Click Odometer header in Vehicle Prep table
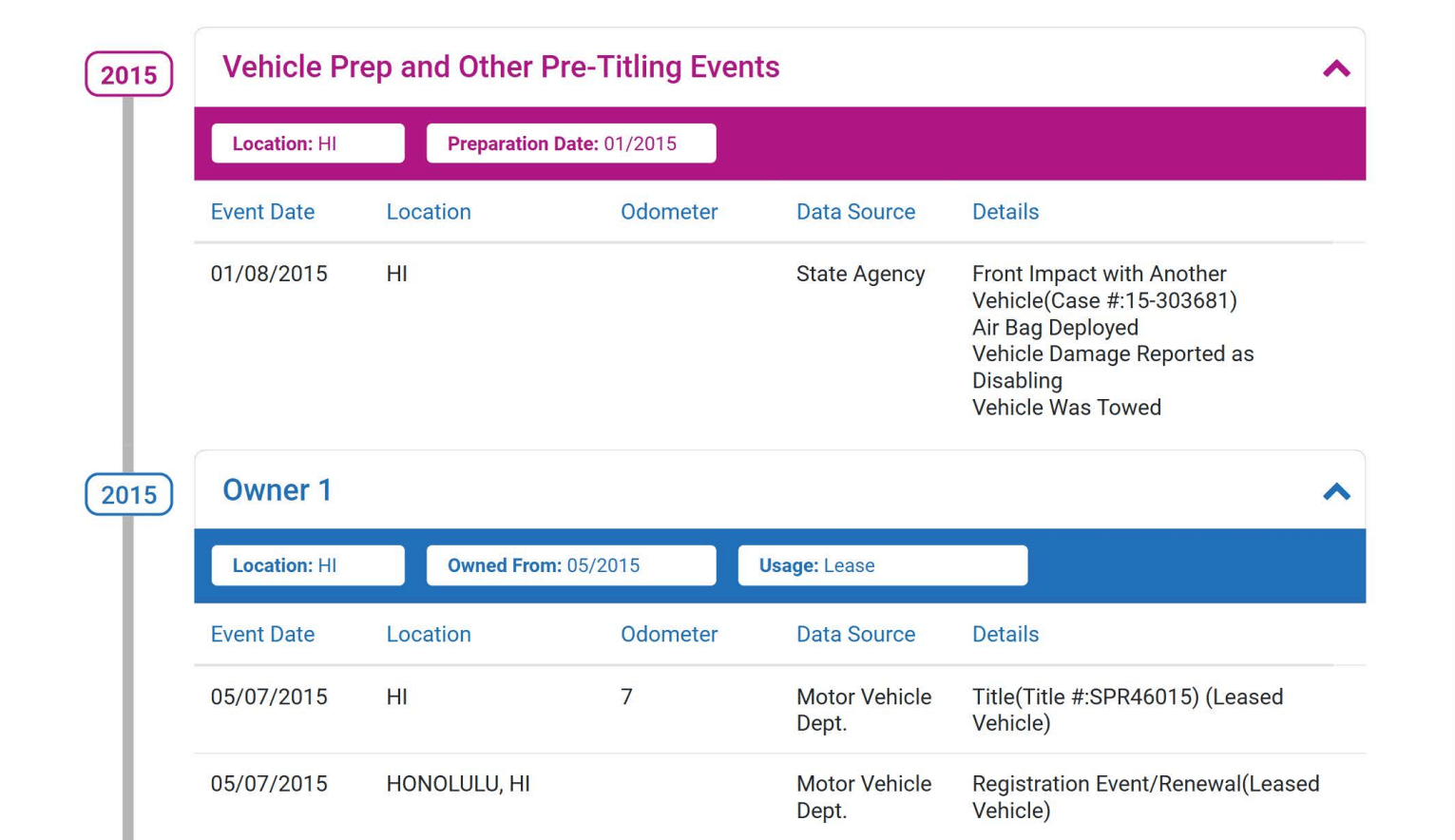The image size is (1455, 840). [668, 212]
